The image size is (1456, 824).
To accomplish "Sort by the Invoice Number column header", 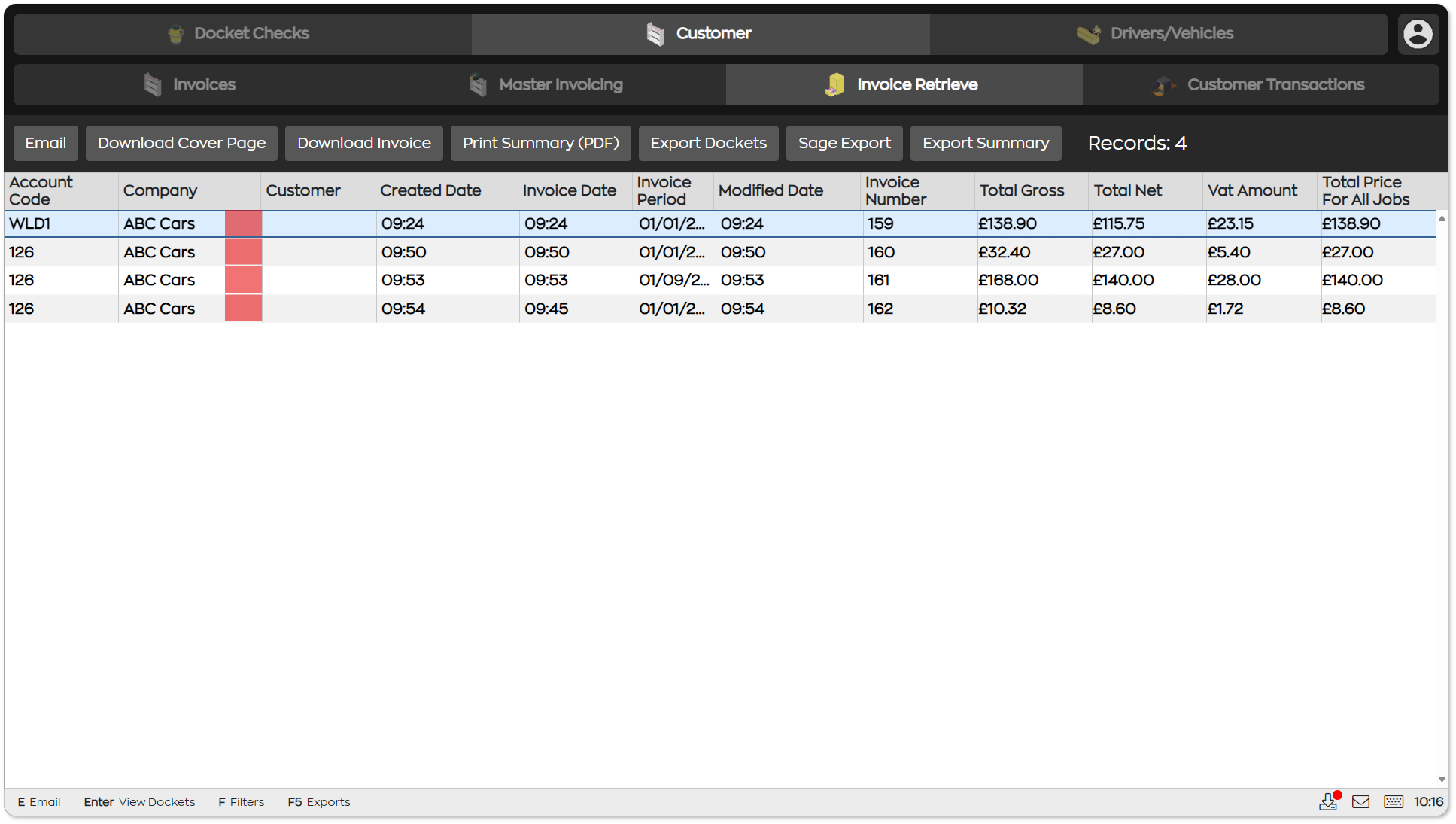I will tap(918, 191).
